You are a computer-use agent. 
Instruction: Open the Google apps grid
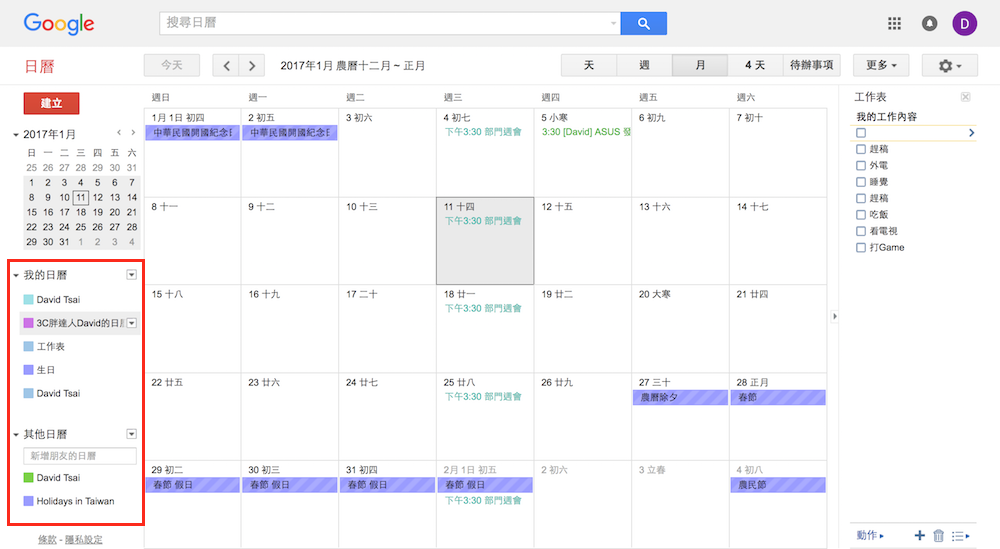tap(894, 23)
